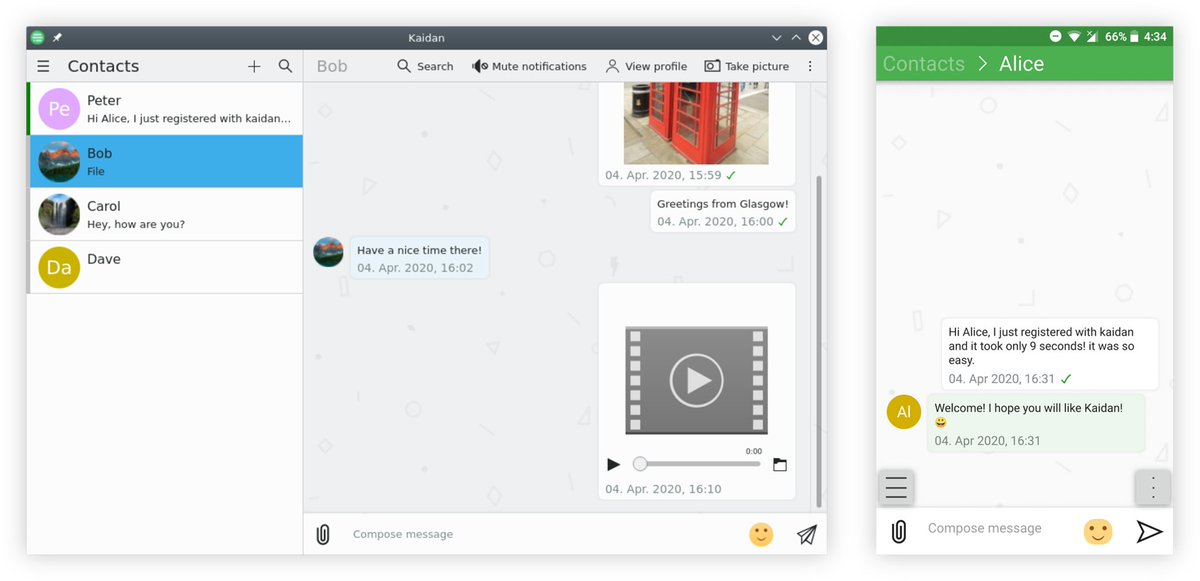This screenshot has height=581, width=1200.
Task: Toggle the pin window icon in title bar
Action: point(57,38)
